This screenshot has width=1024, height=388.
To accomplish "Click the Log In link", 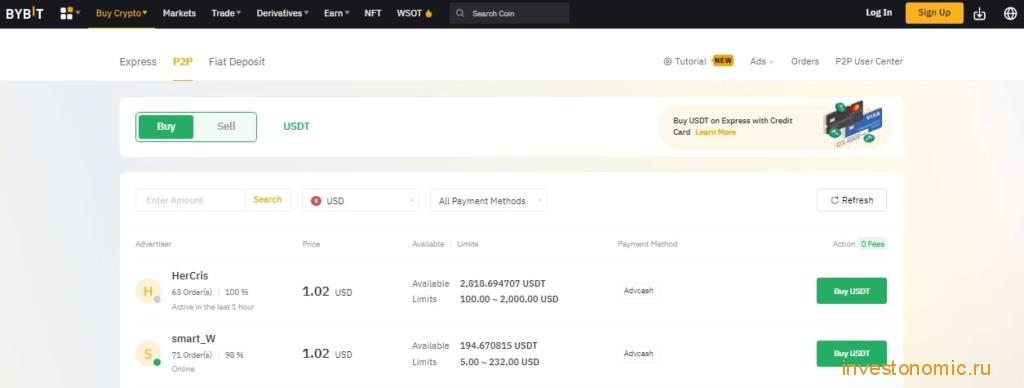I will [878, 12].
